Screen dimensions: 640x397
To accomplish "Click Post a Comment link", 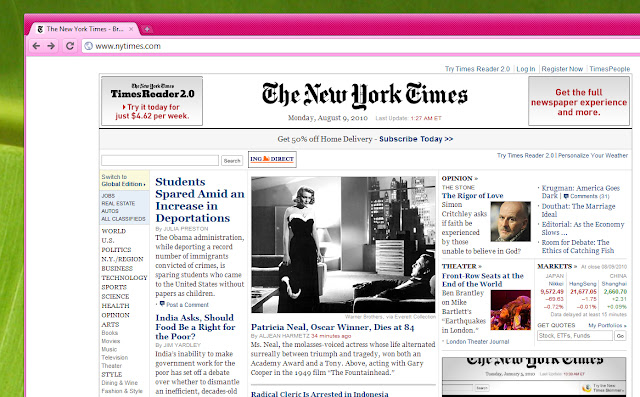I will pos(187,305).
